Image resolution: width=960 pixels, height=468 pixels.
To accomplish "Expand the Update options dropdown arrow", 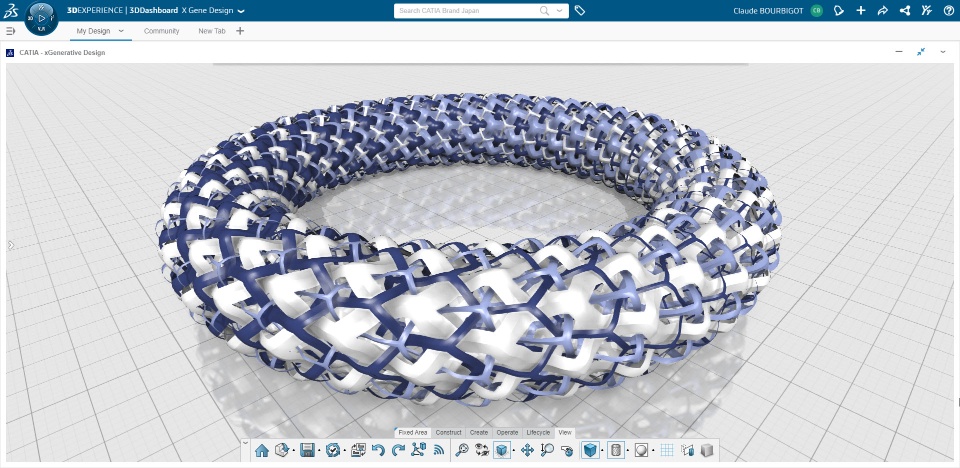I will tap(345, 450).
